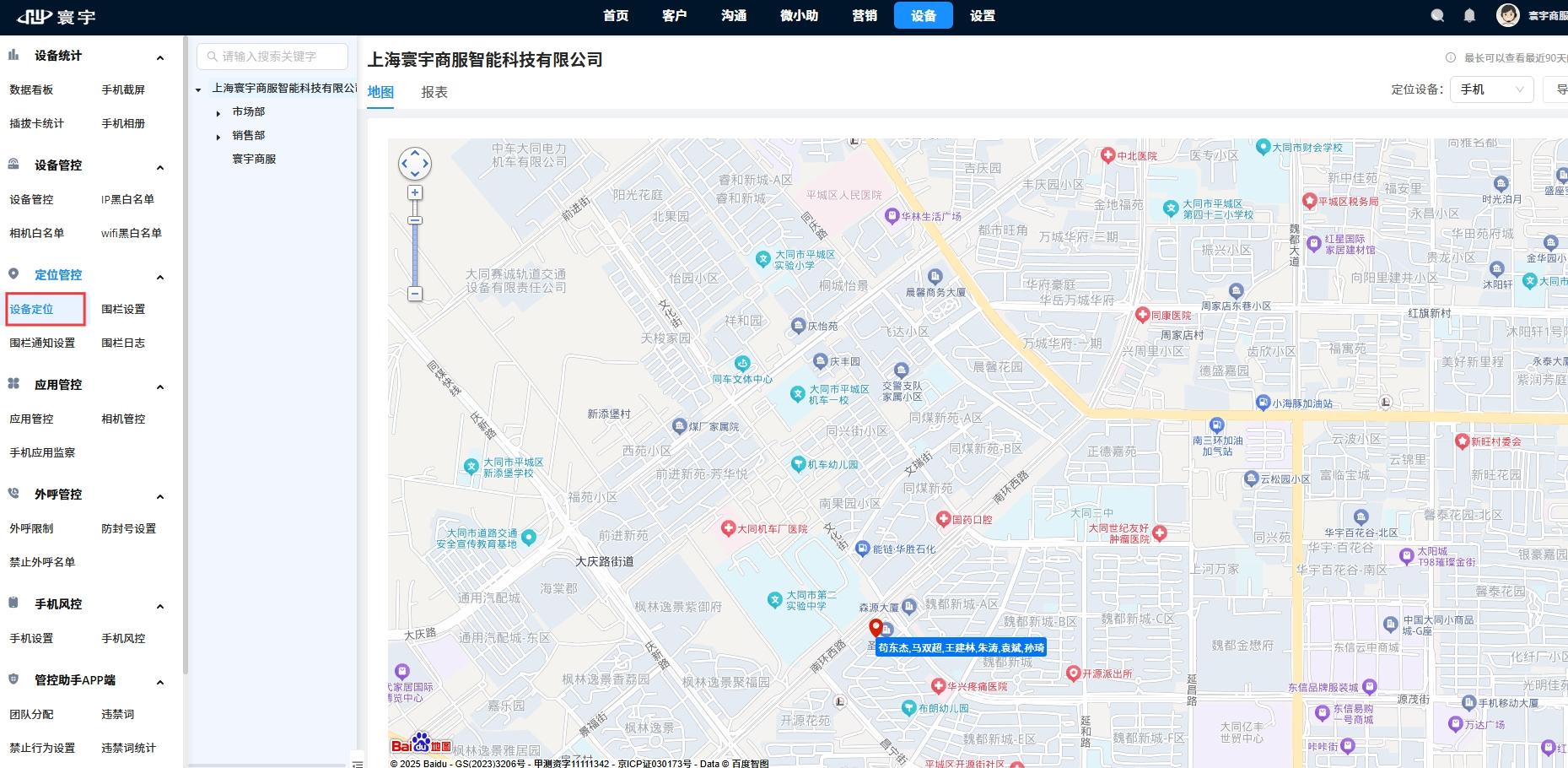Viewport: 1568px width, 768px height.
Task: Click the 应用管控 grid icon
Action: click(13, 384)
